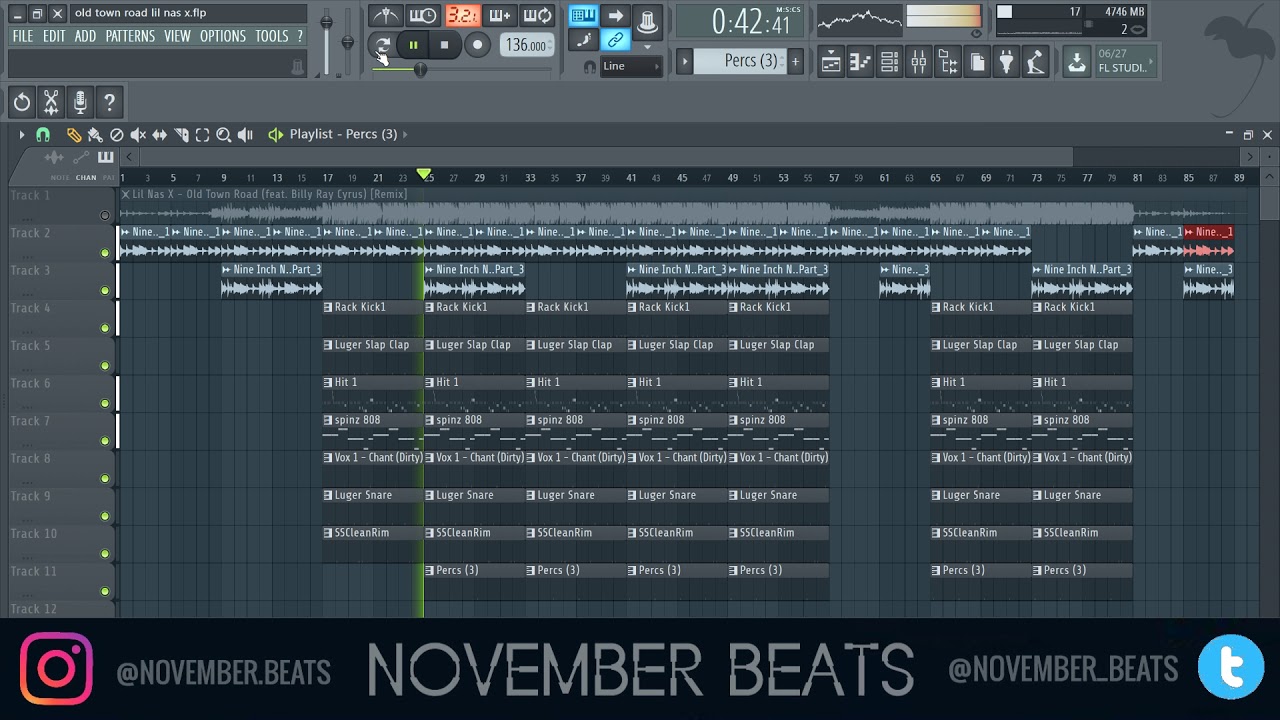The height and width of the screenshot is (720, 1280).
Task: Click the 136.000 tempo field
Action: coord(526,45)
